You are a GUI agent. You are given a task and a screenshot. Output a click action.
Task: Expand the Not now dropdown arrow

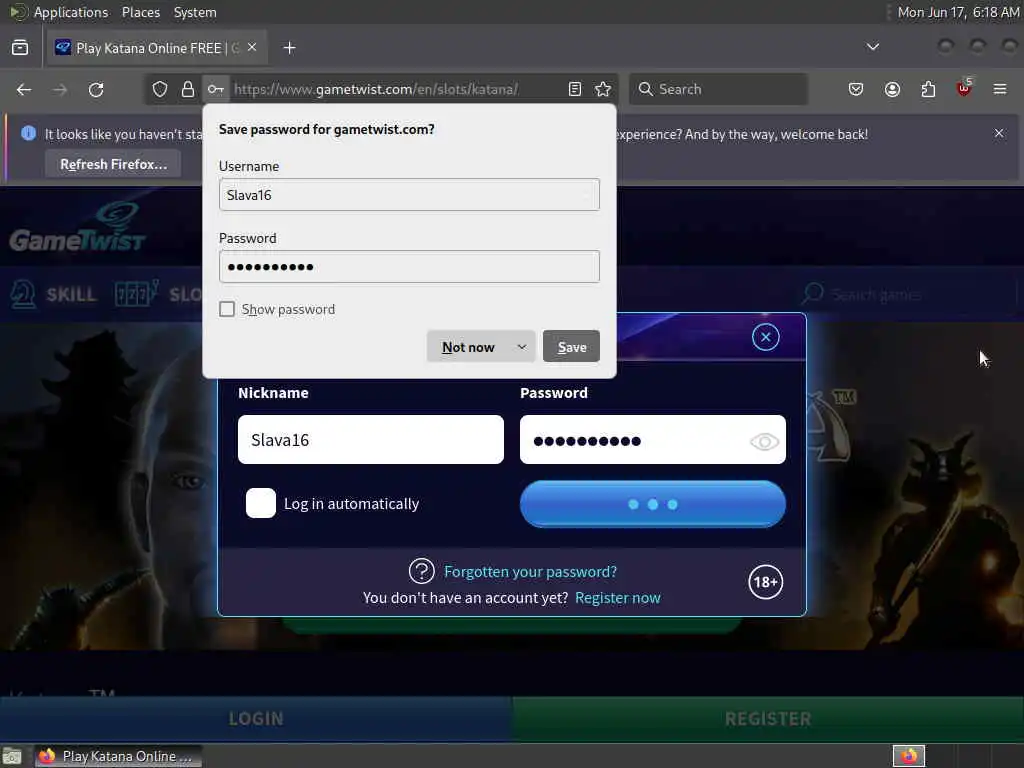click(521, 347)
